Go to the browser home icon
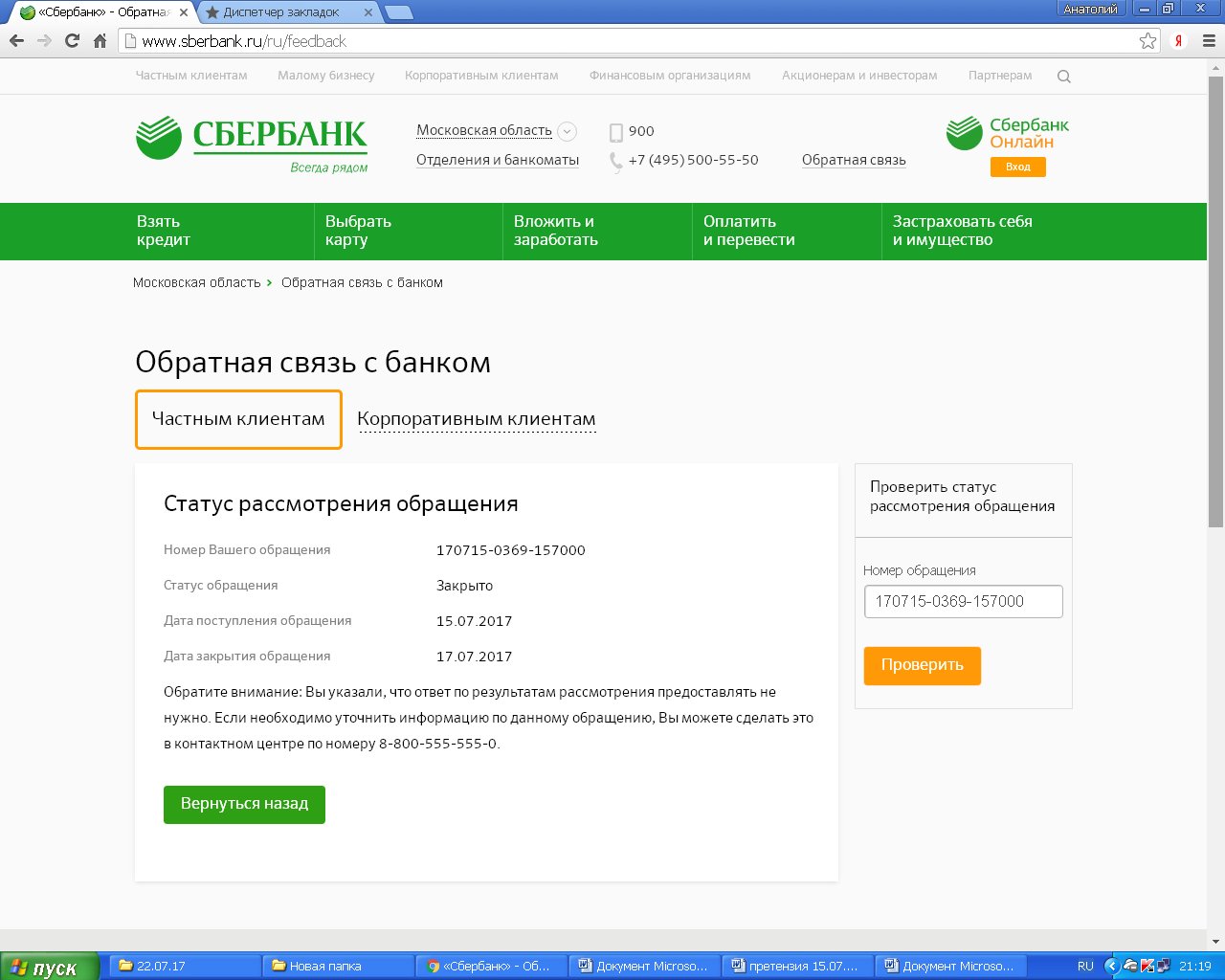Viewport: 1225px width, 980px height. [100, 41]
